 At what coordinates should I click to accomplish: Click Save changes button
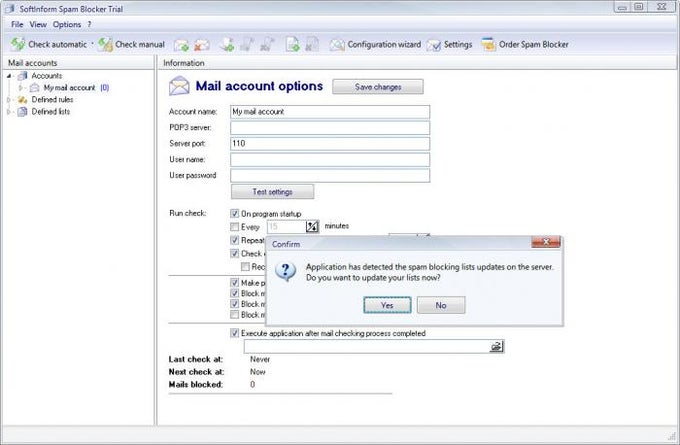point(378,87)
